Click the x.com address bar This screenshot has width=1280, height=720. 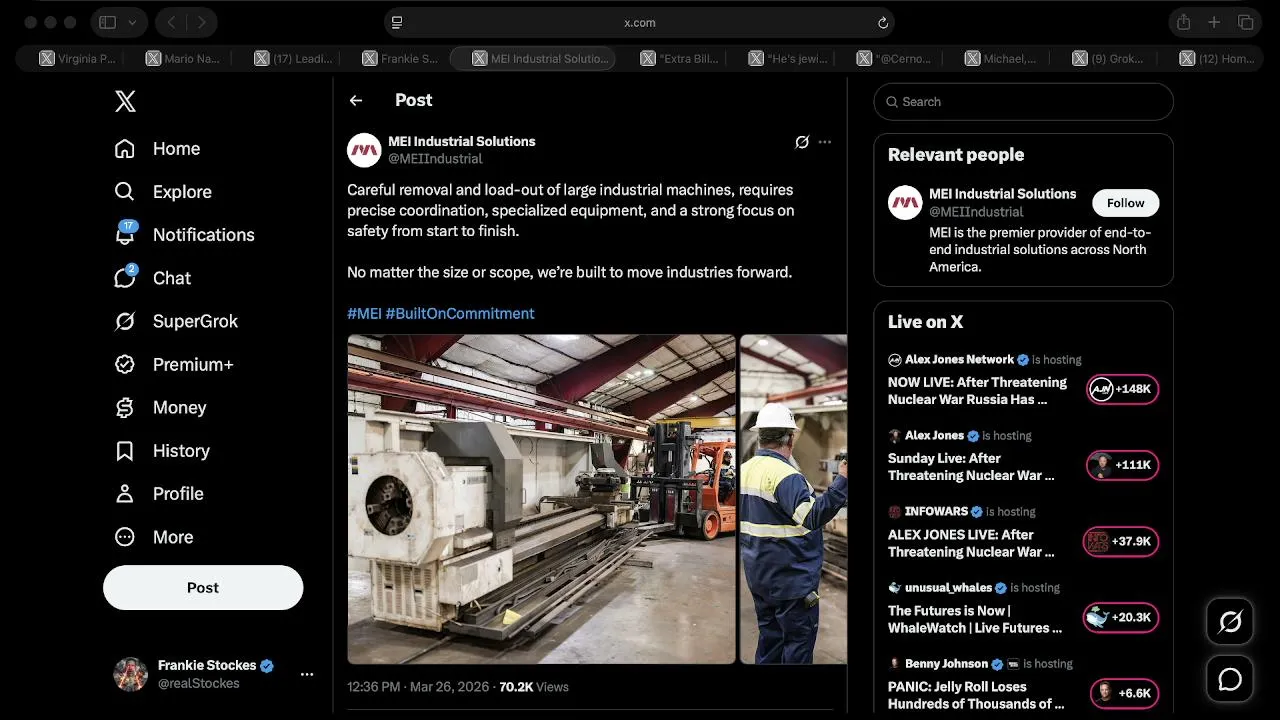tap(639, 22)
